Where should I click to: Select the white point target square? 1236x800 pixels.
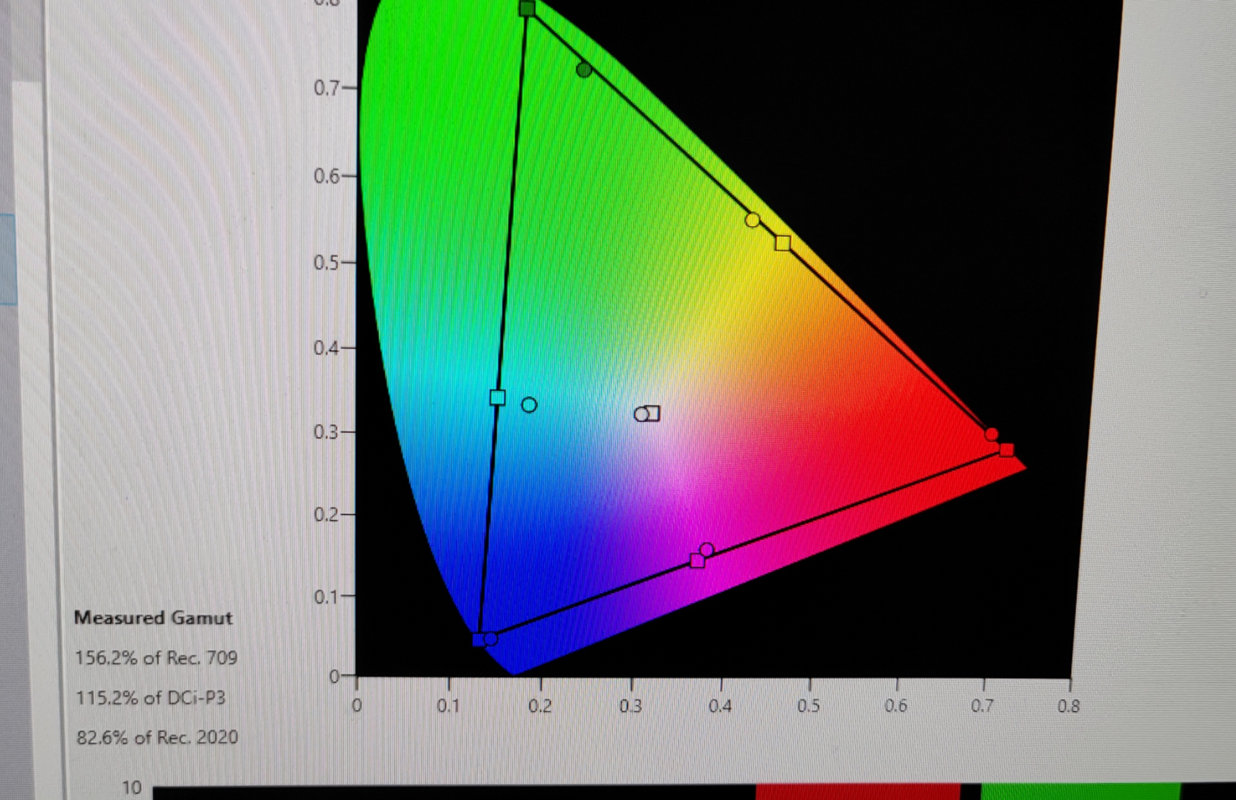pos(653,413)
